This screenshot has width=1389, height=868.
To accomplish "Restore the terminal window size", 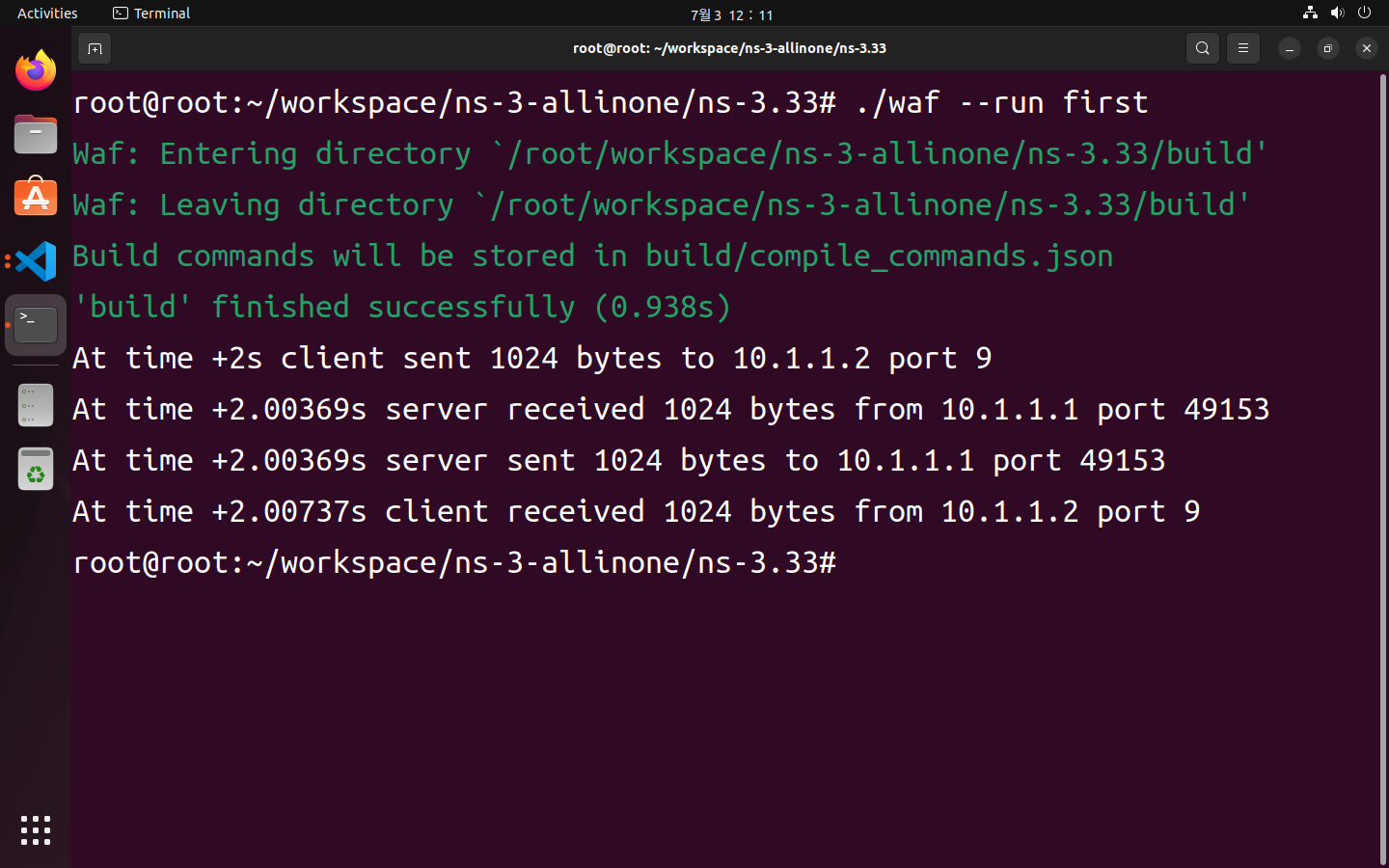I will [x=1327, y=48].
